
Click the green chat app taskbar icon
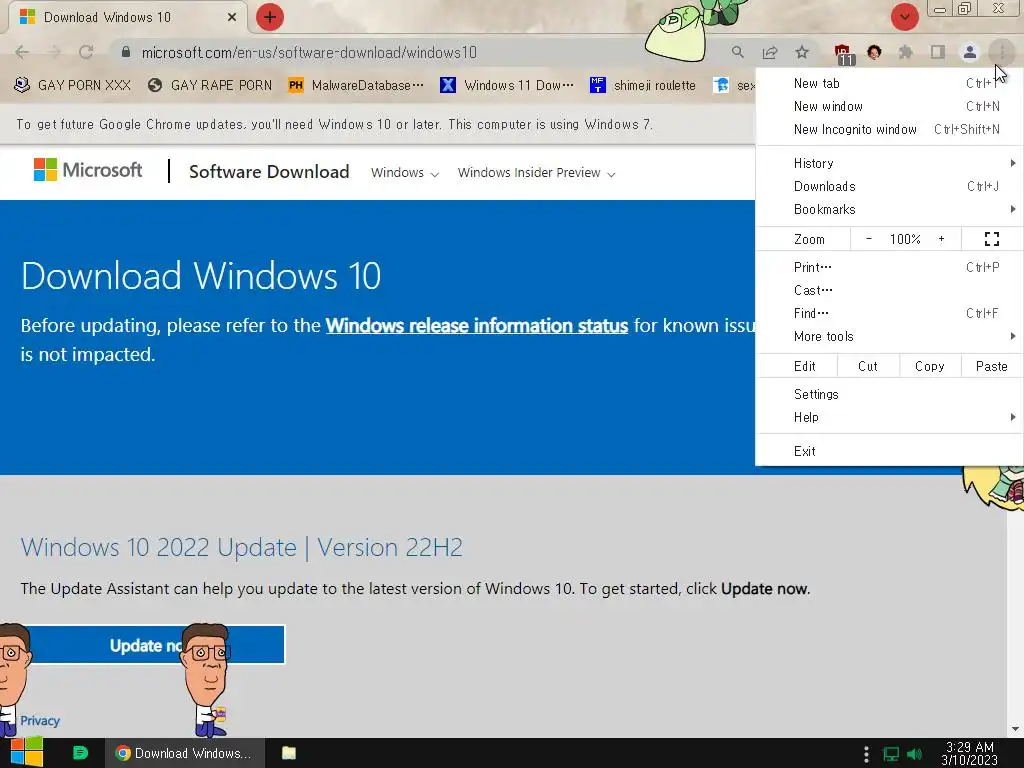point(80,753)
